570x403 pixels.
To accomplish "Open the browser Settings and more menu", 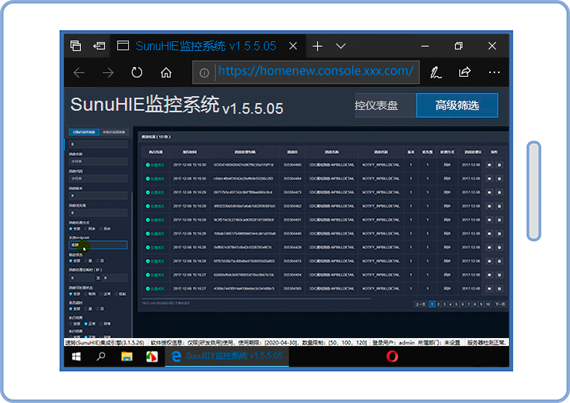I will click(494, 72).
